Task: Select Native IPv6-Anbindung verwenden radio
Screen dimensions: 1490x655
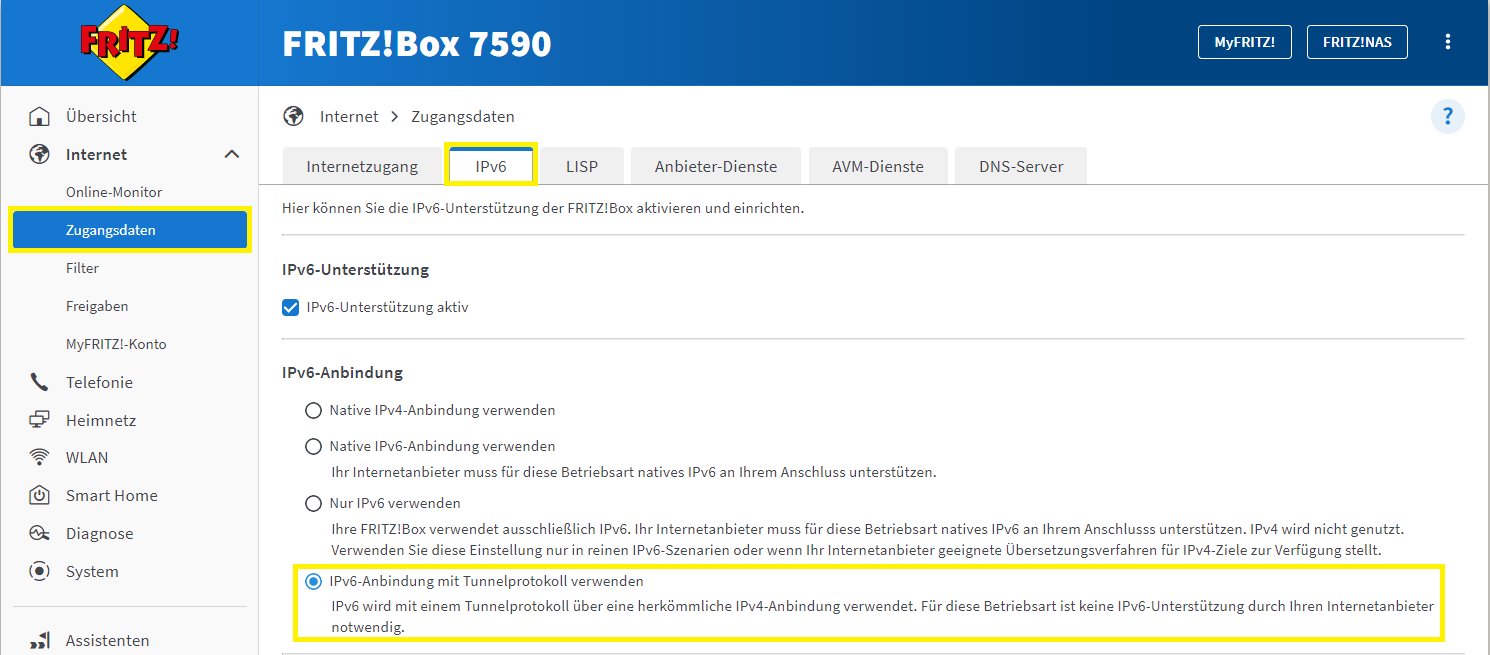Action: pyautogui.click(x=313, y=446)
